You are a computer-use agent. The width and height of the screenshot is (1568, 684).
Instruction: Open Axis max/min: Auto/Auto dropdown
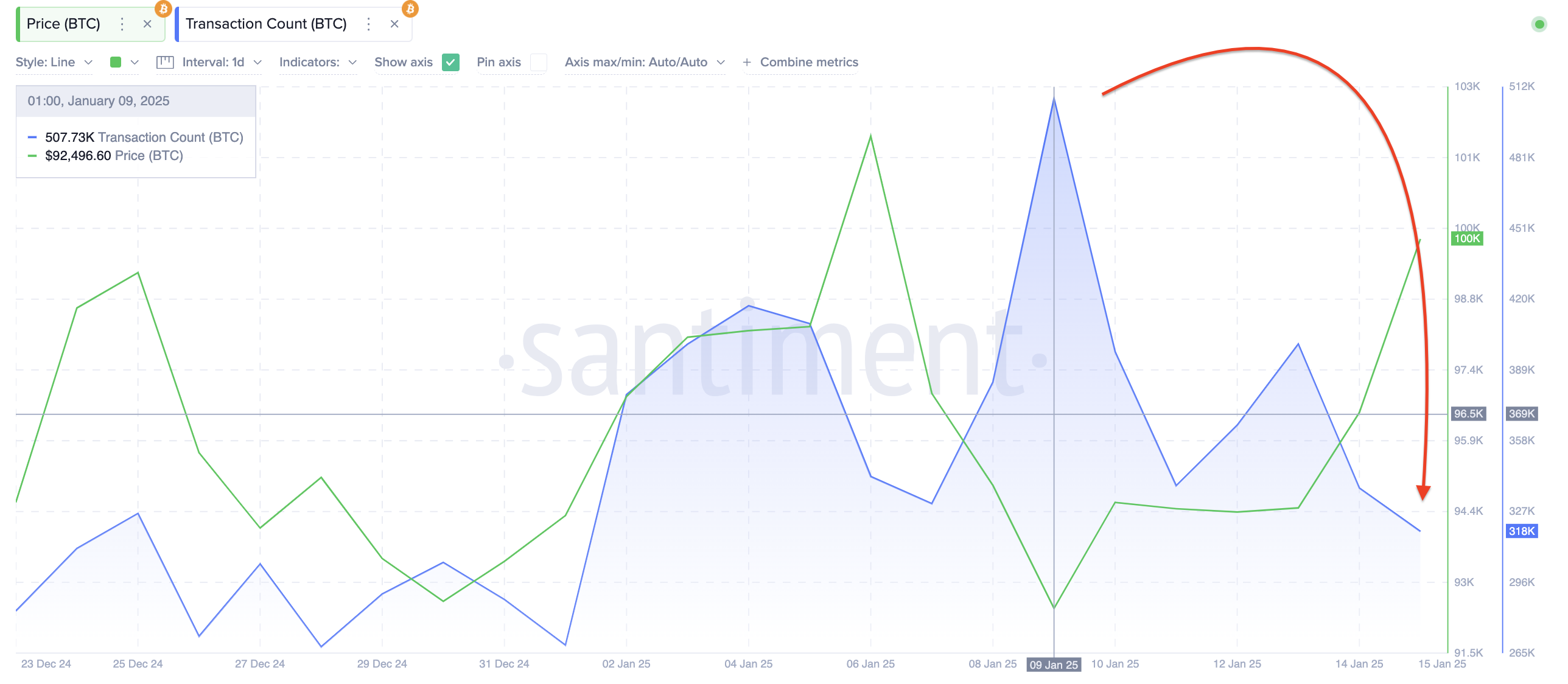pyautogui.click(x=645, y=62)
